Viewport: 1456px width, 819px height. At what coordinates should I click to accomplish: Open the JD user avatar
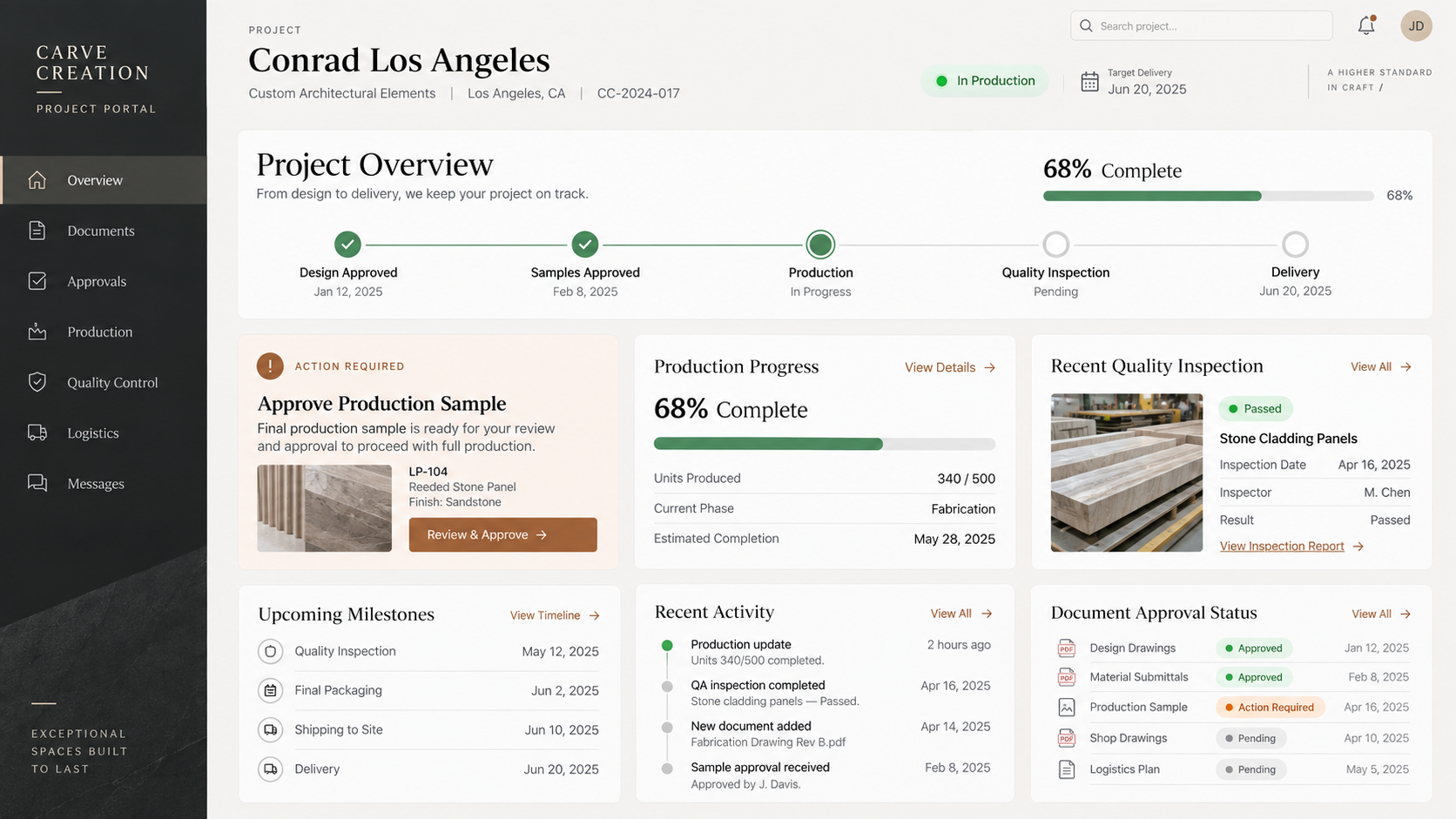1416,25
